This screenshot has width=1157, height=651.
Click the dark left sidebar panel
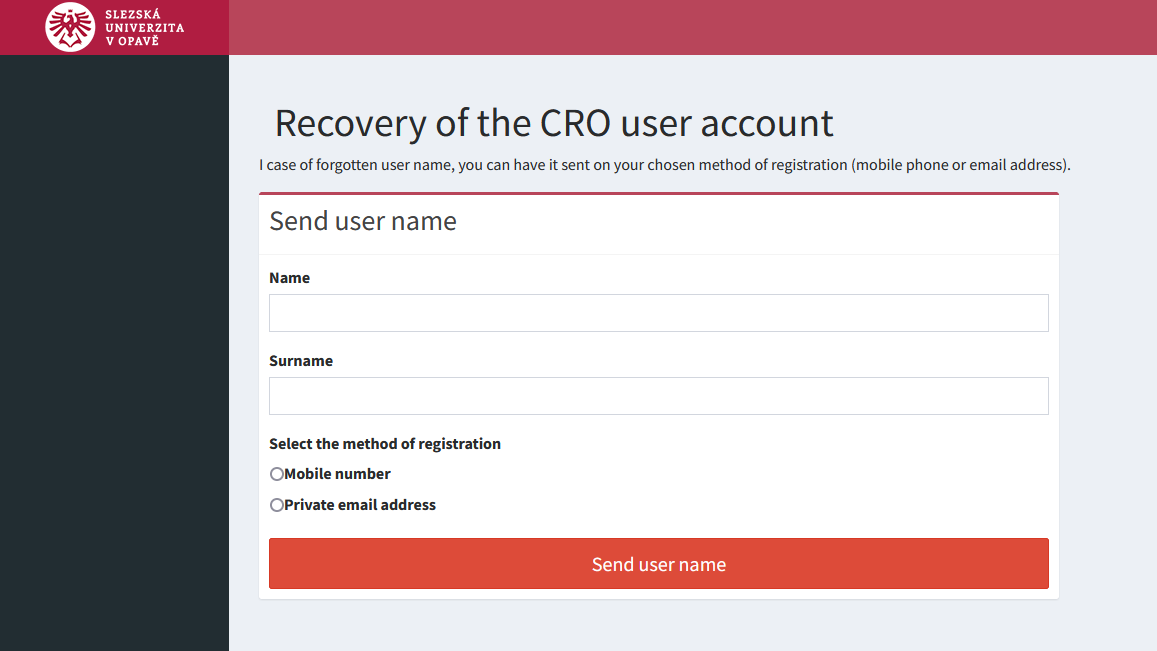click(x=114, y=353)
